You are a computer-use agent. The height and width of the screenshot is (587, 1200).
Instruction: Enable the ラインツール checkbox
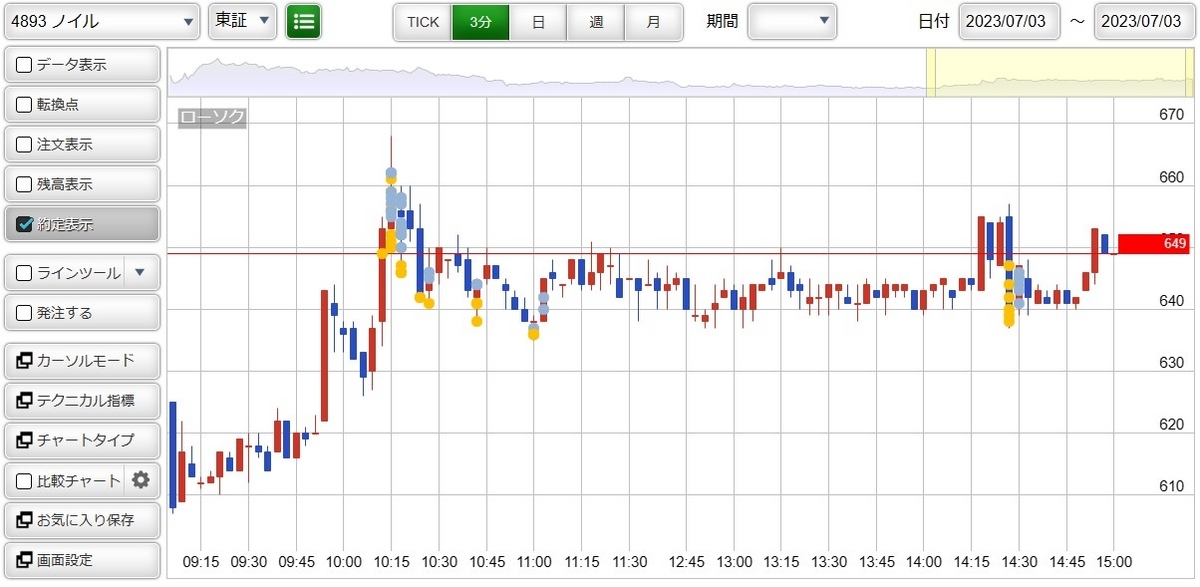25,272
